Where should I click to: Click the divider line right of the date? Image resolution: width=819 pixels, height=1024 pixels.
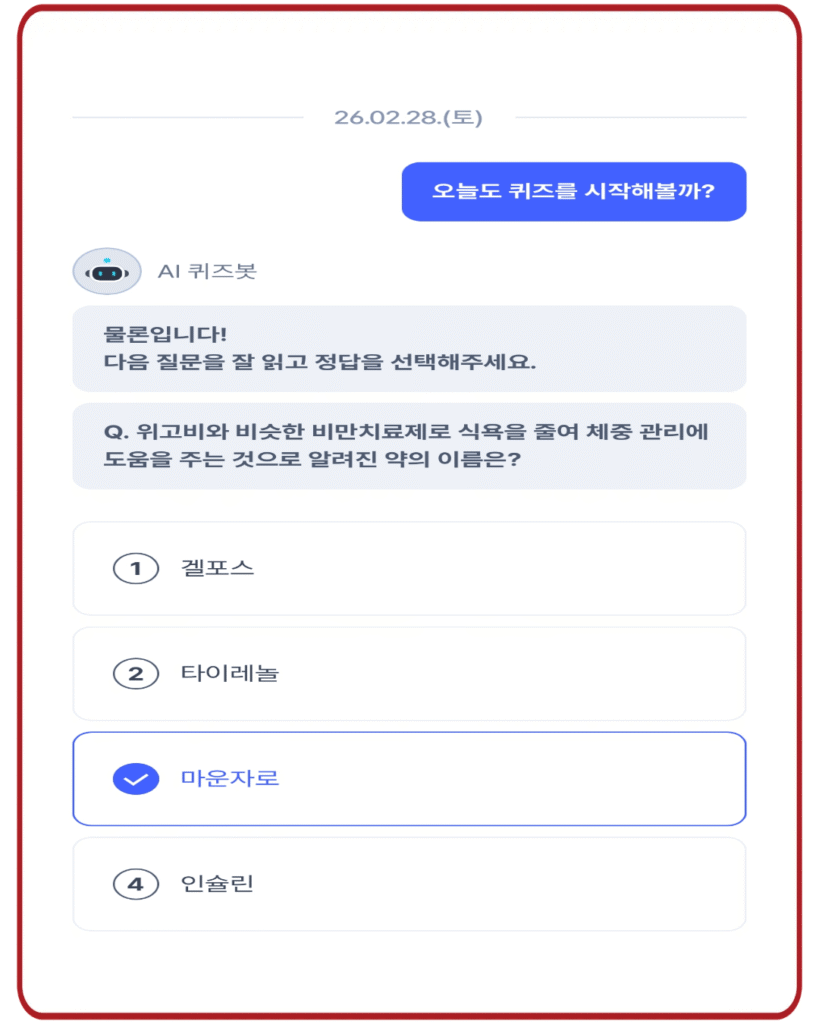pyautogui.click(x=630, y=118)
